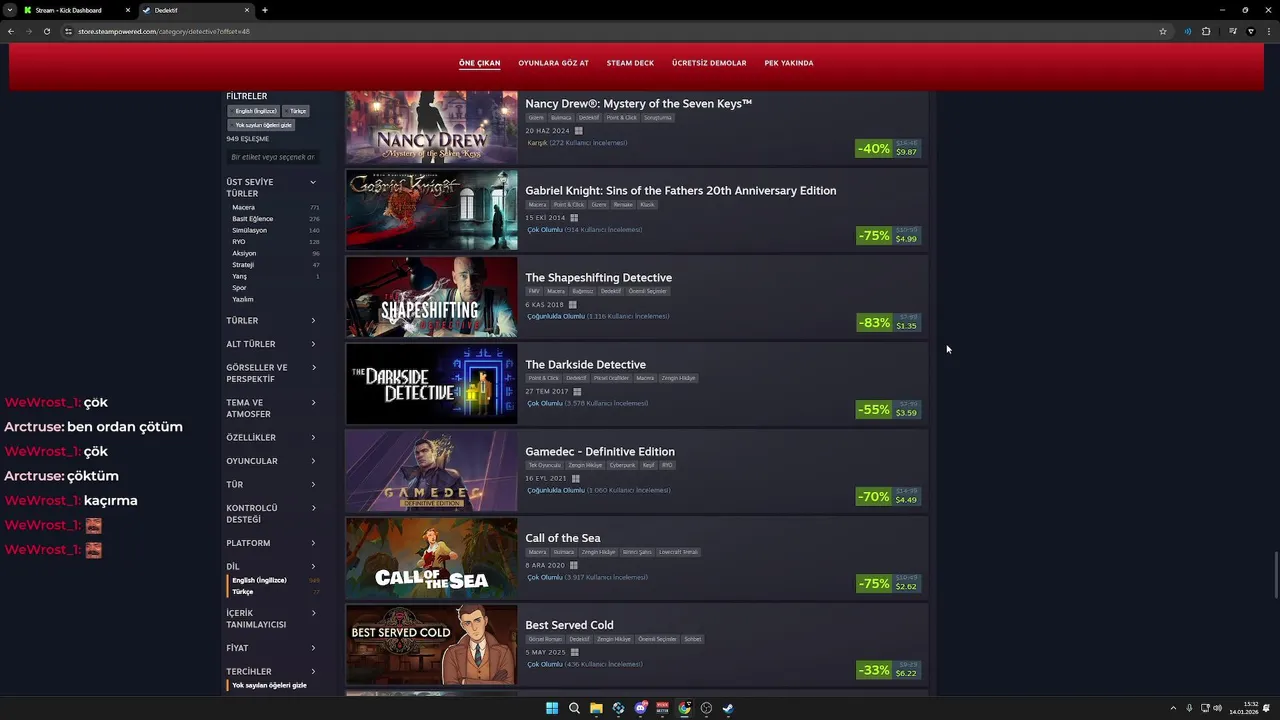Click the Windows icon beside Gamedec's release date
Image resolution: width=1280 pixels, height=720 pixels.
tap(575, 478)
